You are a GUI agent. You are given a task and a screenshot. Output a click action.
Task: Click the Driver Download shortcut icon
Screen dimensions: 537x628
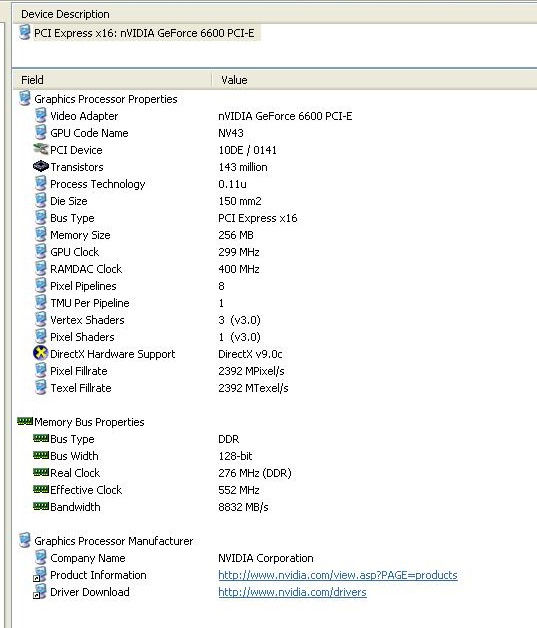click(x=40, y=592)
